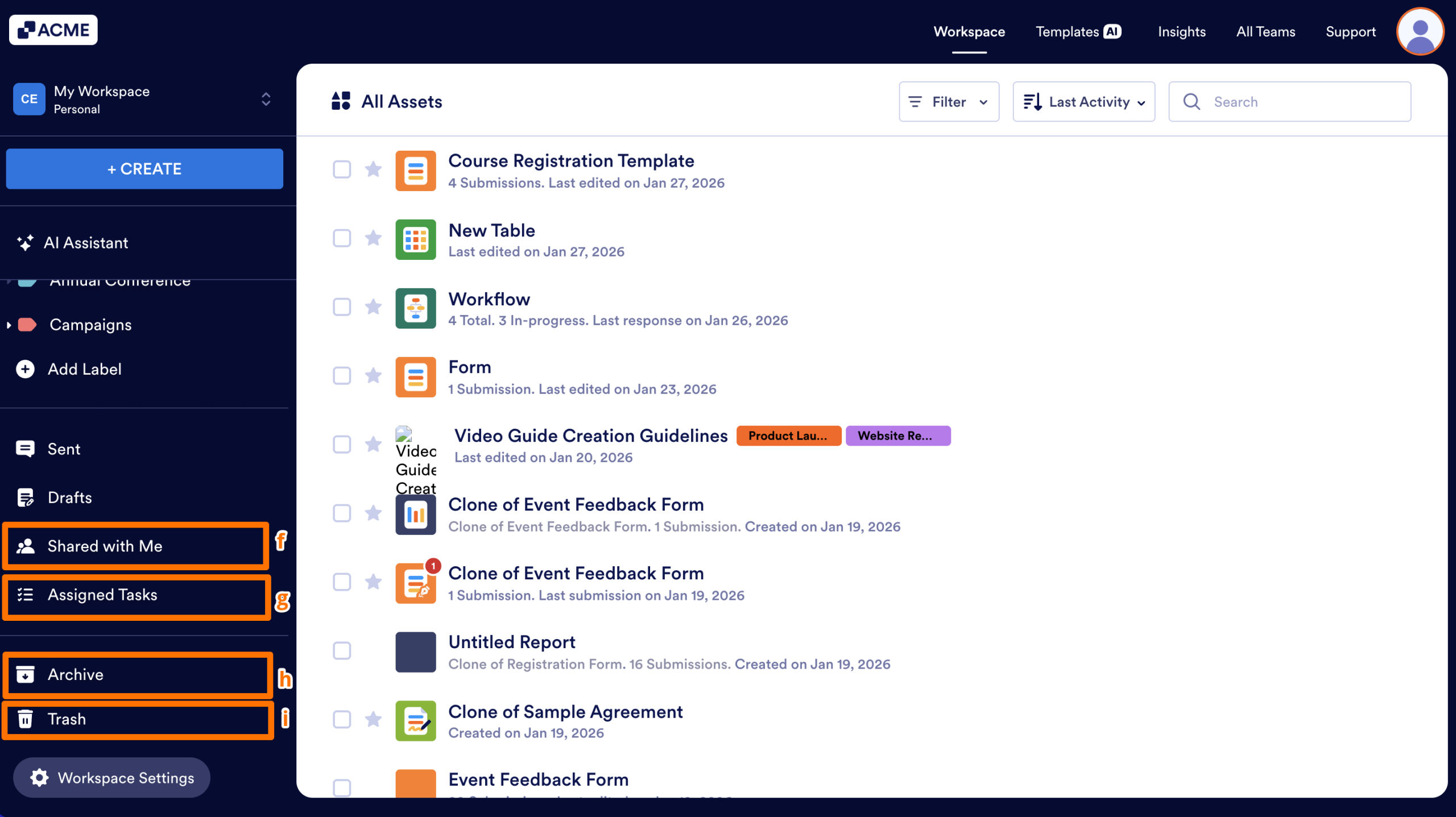Click the + CREATE button
Image resolution: width=1456 pixels, height=817 pixels.
[144, 169]
